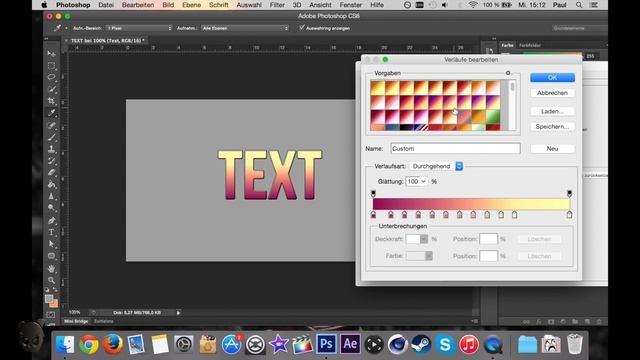The width and height of the screenshot is (640, 360).
Task: Select the right opacity stop above gradient
Action: point(569,193)
